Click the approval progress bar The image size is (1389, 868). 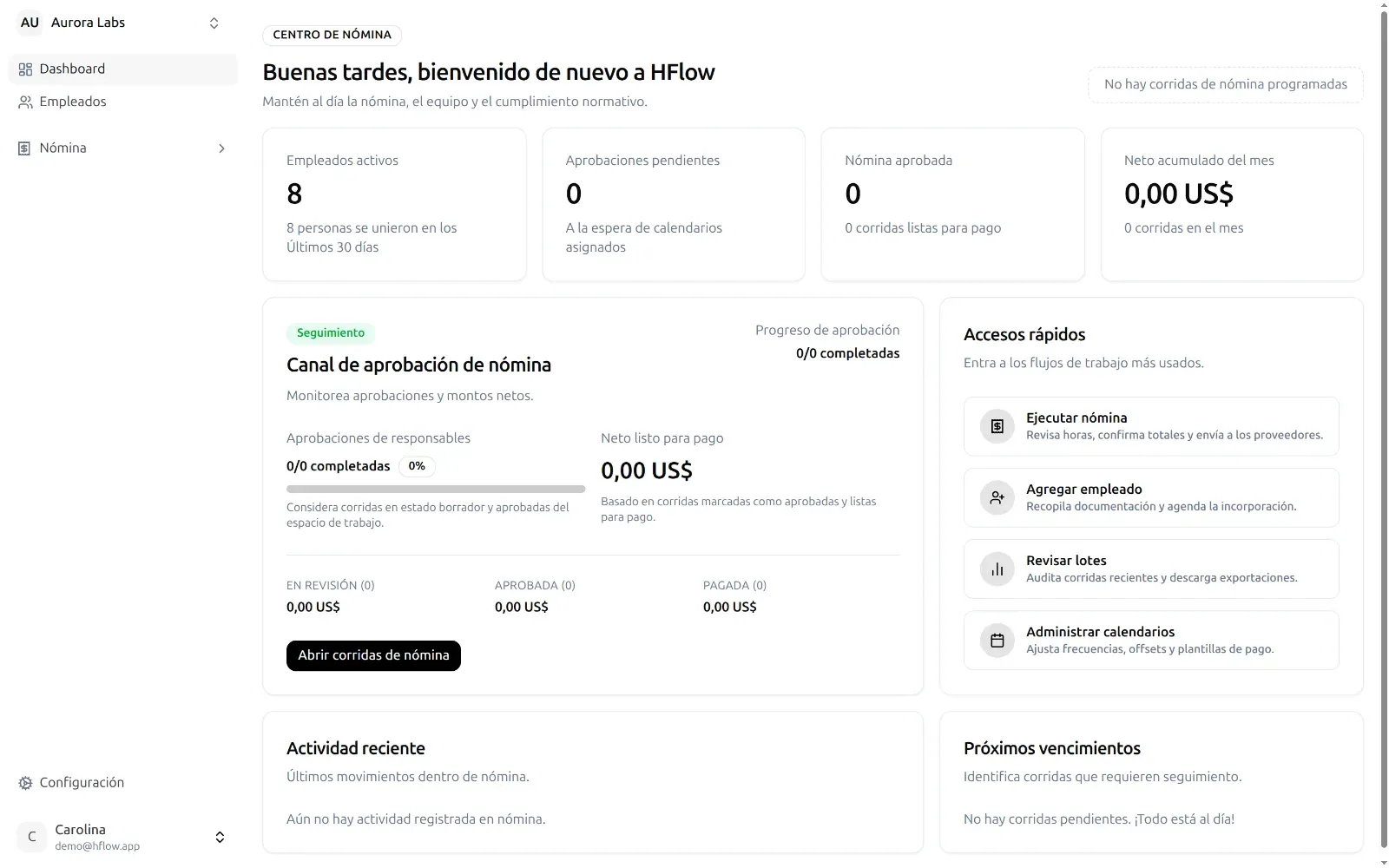point(436,489)
